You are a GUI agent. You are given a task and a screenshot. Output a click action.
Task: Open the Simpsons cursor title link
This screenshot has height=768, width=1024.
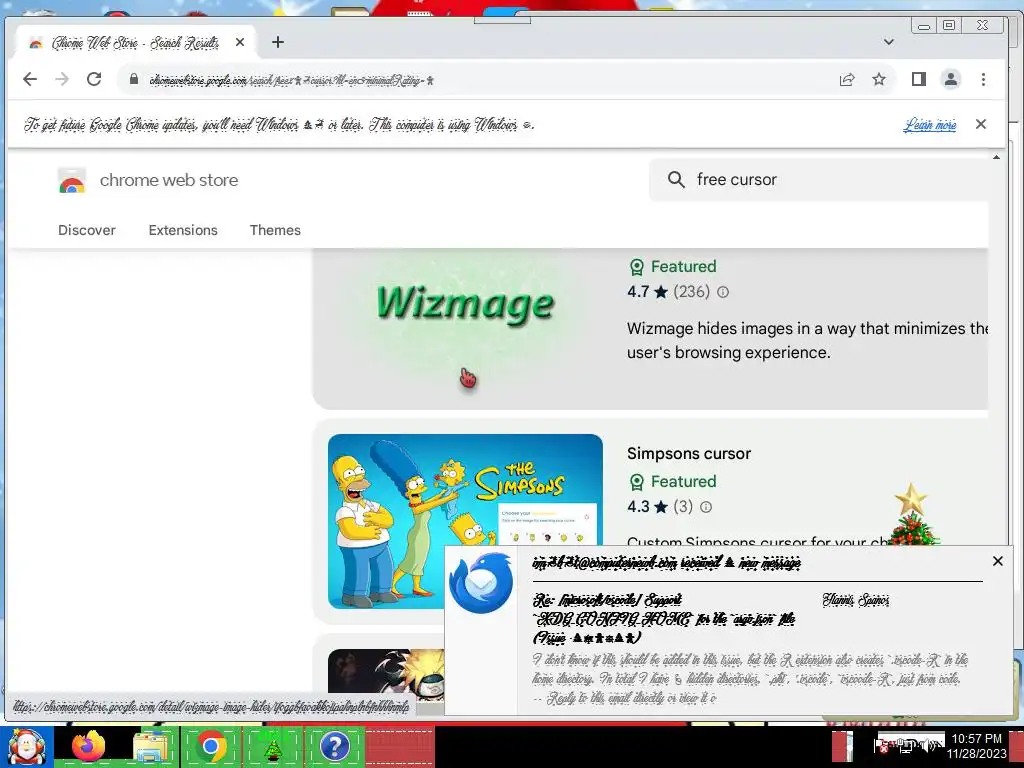(688, 454)
